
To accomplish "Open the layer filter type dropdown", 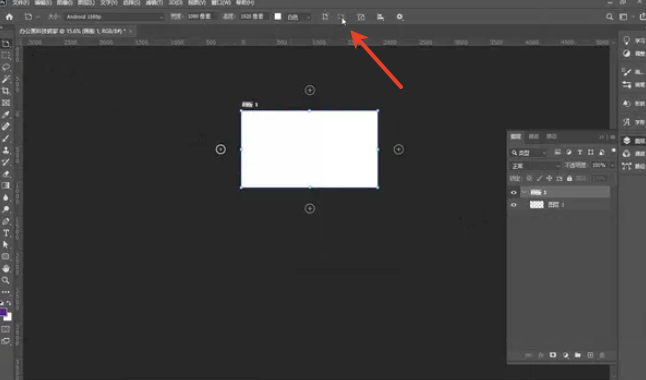I will pyautogui.click(x=529, y=153).
